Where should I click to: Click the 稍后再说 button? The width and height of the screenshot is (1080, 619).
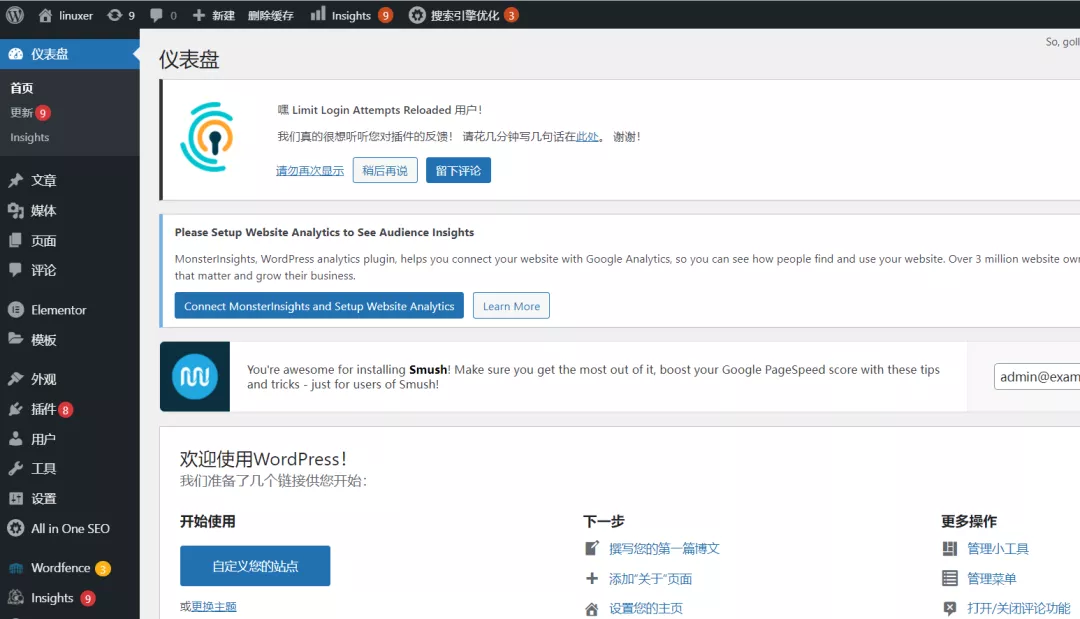coord(385,170)
